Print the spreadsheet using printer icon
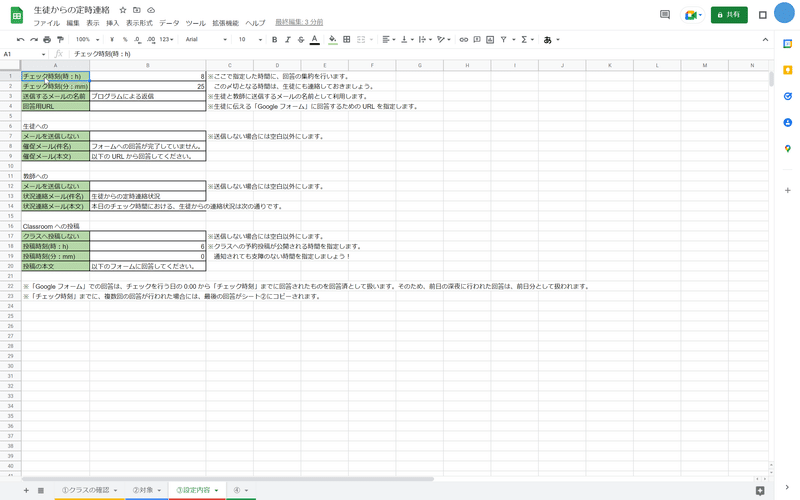Viewport: 800px width, 500px height. [x=47, y=39]
